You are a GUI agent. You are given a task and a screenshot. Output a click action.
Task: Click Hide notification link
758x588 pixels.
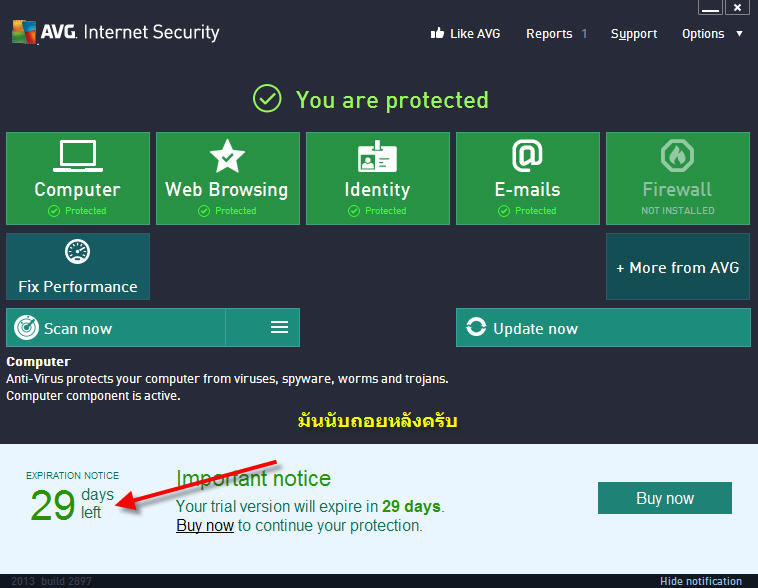(x=700, y=581)
